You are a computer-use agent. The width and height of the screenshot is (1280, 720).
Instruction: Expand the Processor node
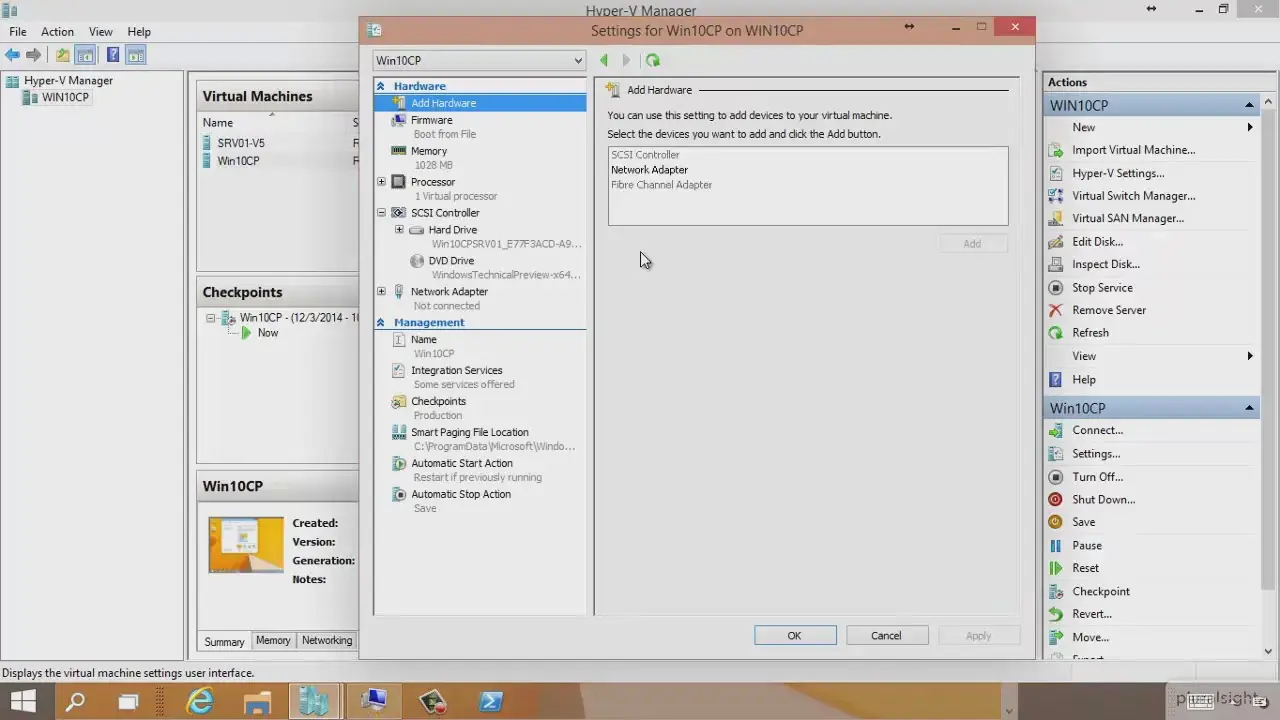pyautogui.click(x=381, y=182)
